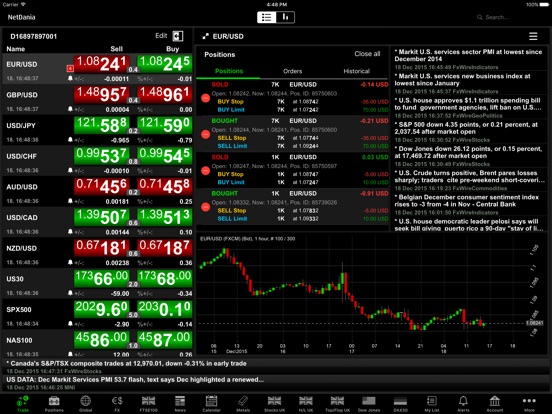
Task: Click Close all positions
Action: (367, 54)
